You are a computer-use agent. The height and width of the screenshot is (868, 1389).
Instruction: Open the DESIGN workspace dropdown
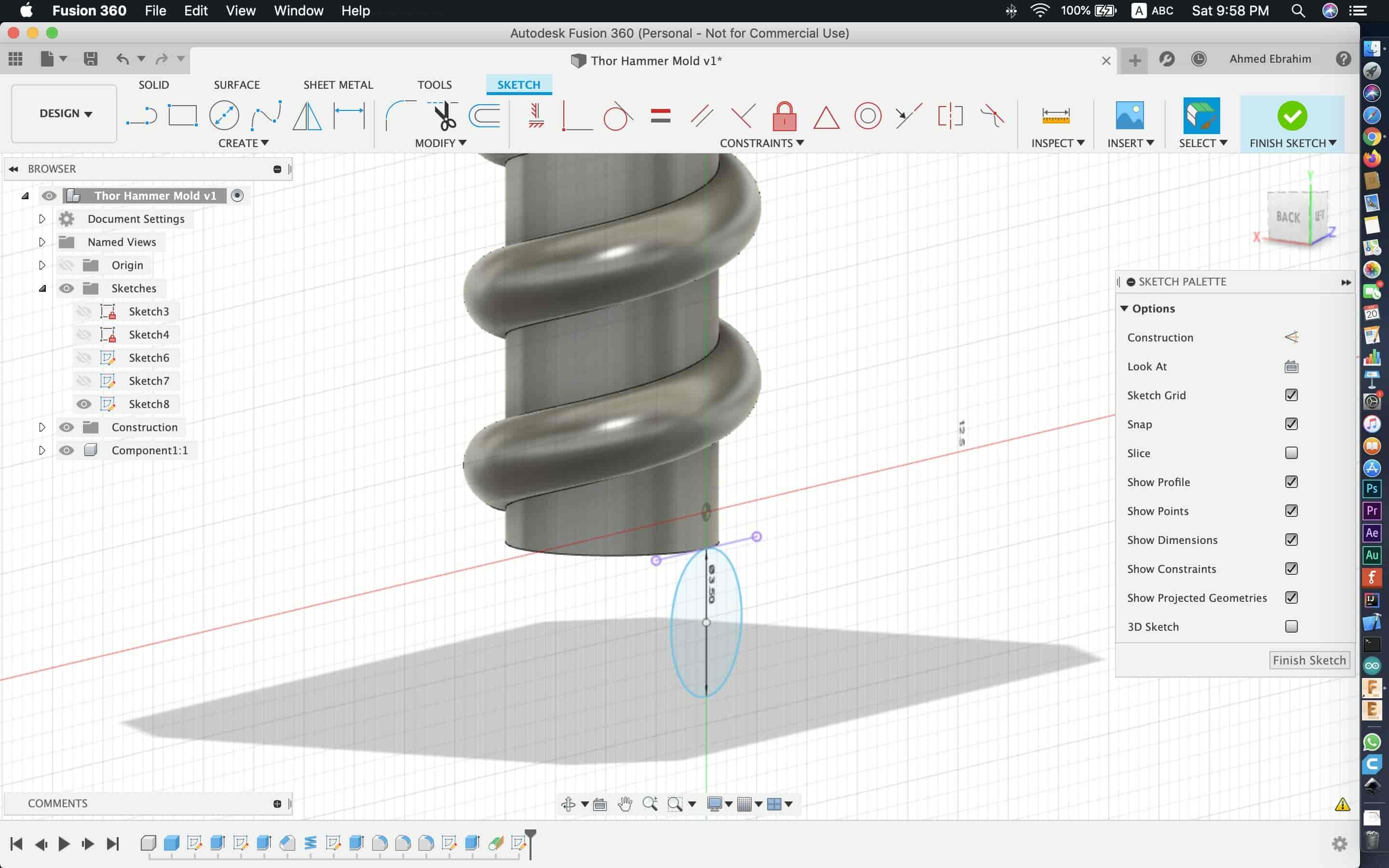[64, 114]
